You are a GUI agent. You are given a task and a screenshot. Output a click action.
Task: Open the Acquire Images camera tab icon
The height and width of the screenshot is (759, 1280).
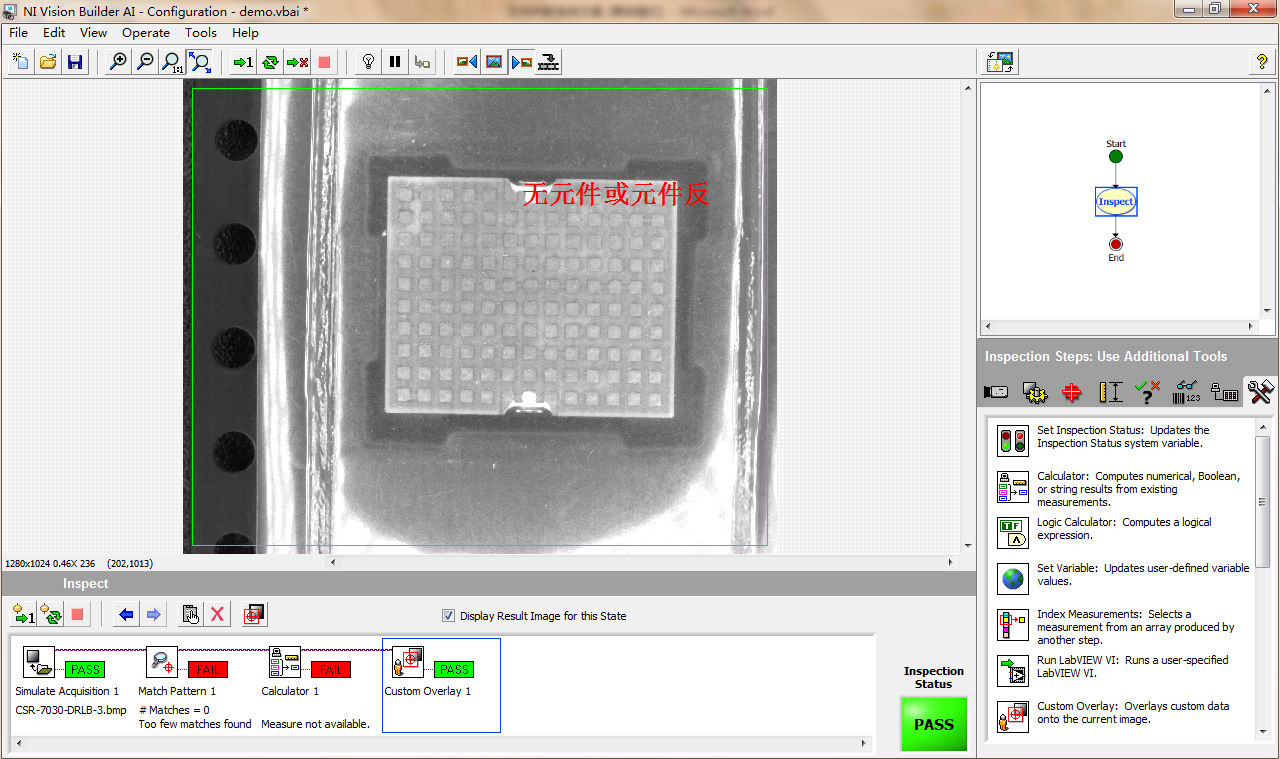(x=996, y=392)
